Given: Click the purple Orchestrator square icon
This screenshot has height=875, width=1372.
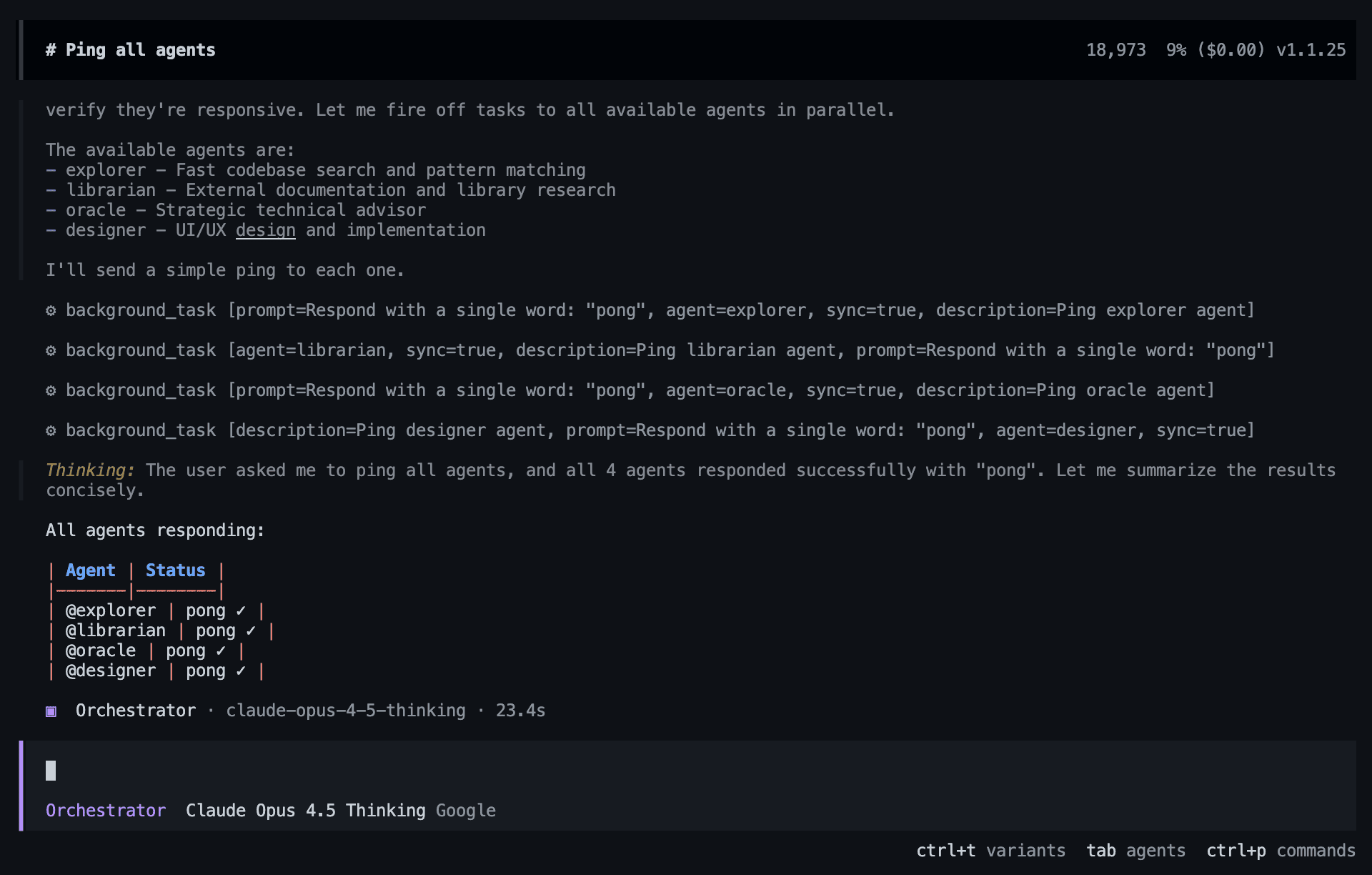Looking at the screenshot, I should coord(51,711).
